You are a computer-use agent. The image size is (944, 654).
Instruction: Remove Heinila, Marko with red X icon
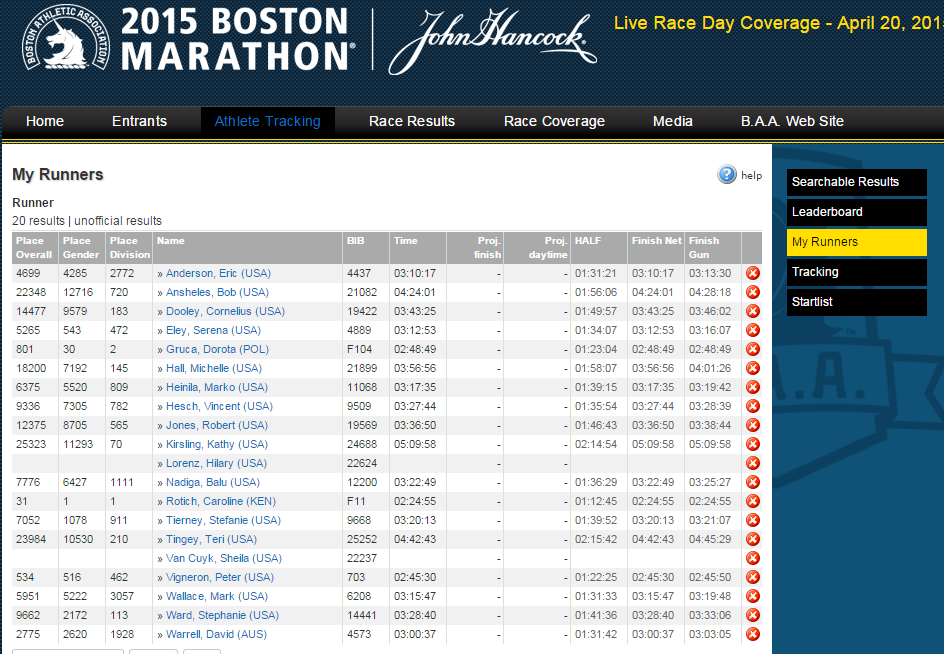(x=753, y=387)
